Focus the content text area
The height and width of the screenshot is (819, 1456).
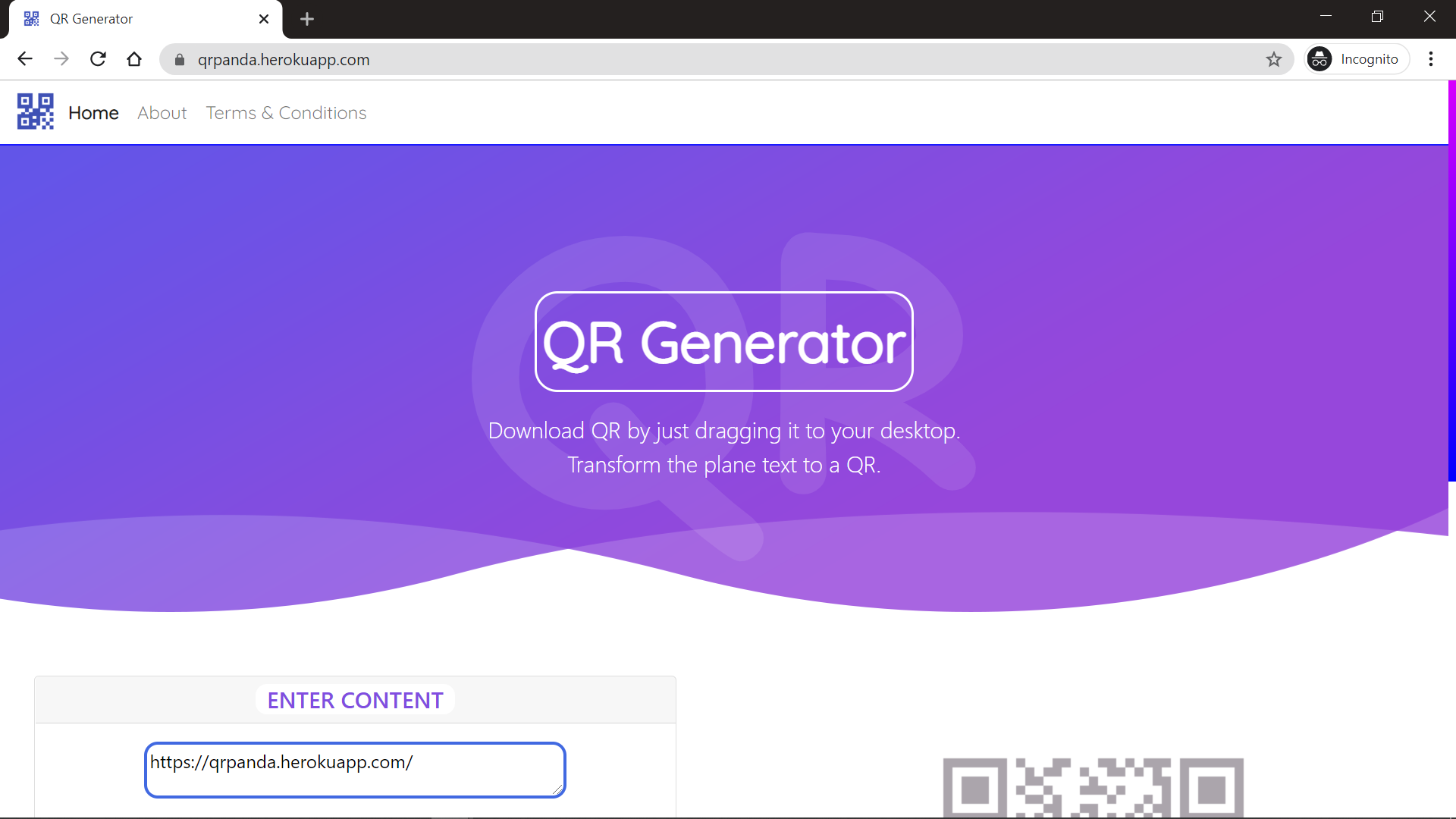click(x=355, y=770)
